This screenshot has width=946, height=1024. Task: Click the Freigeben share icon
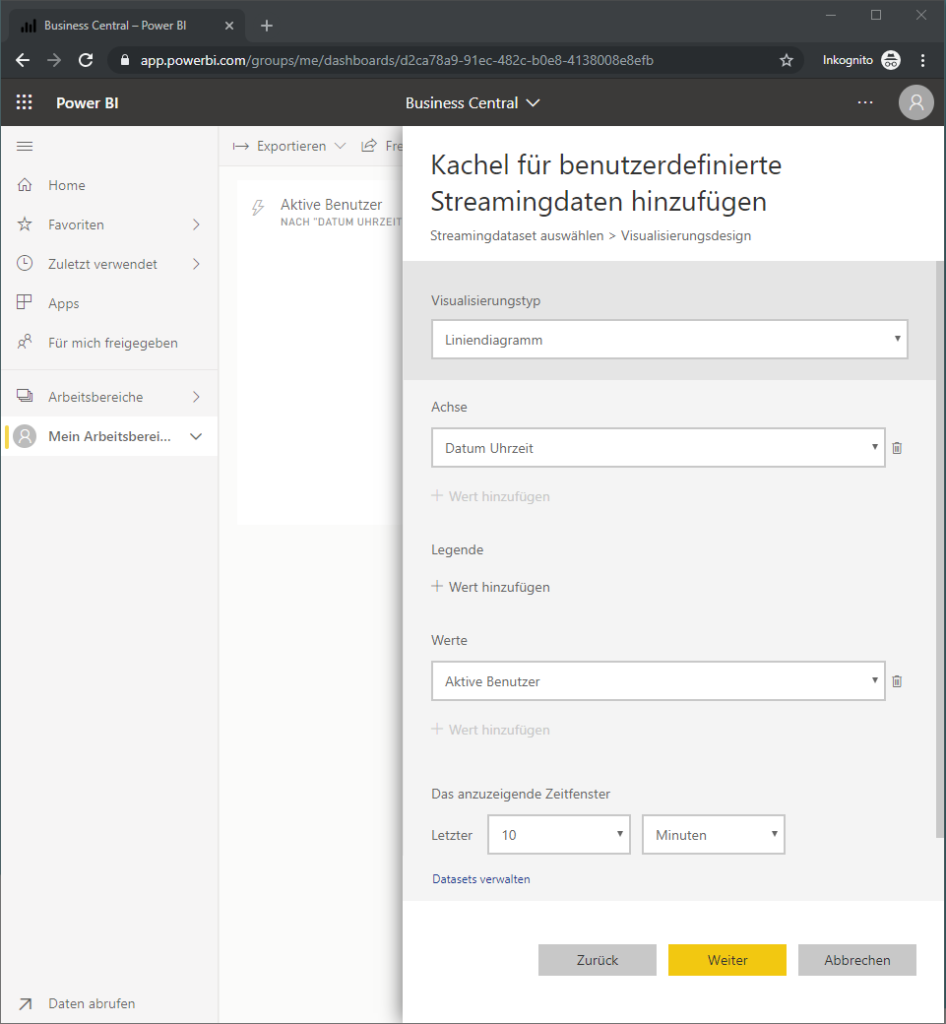pyautogui.click(x=369, y=146)
